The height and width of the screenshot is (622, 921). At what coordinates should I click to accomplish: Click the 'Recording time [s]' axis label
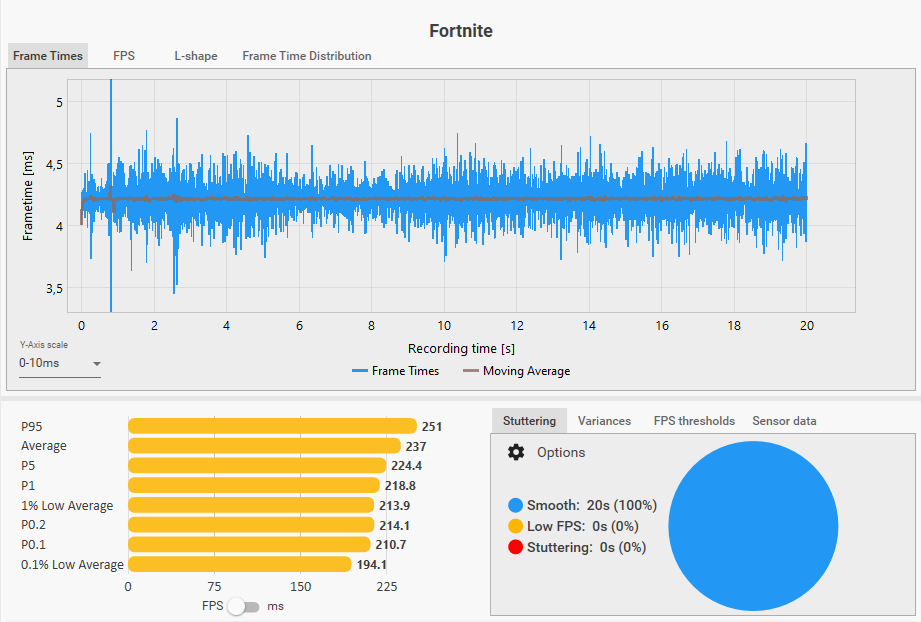461,348
